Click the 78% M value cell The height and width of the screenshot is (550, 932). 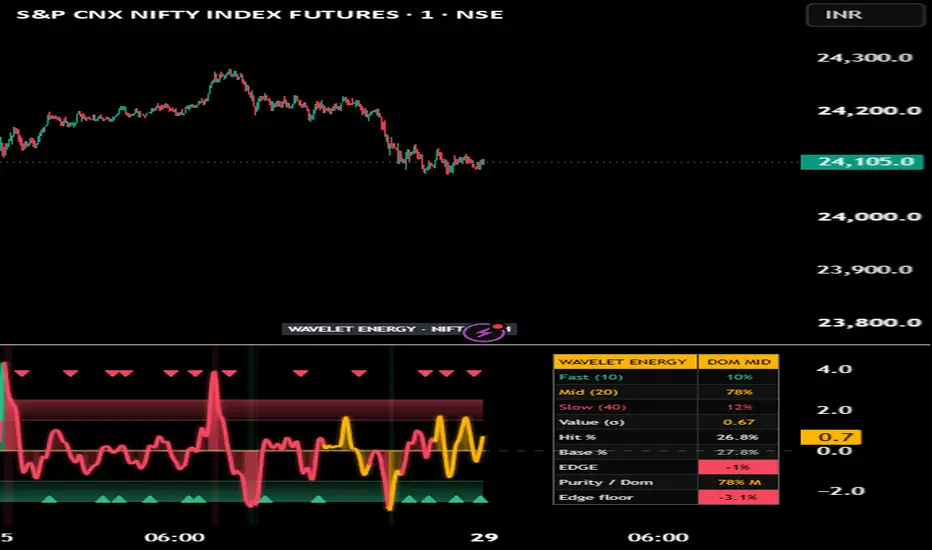[x=739, y=482]
